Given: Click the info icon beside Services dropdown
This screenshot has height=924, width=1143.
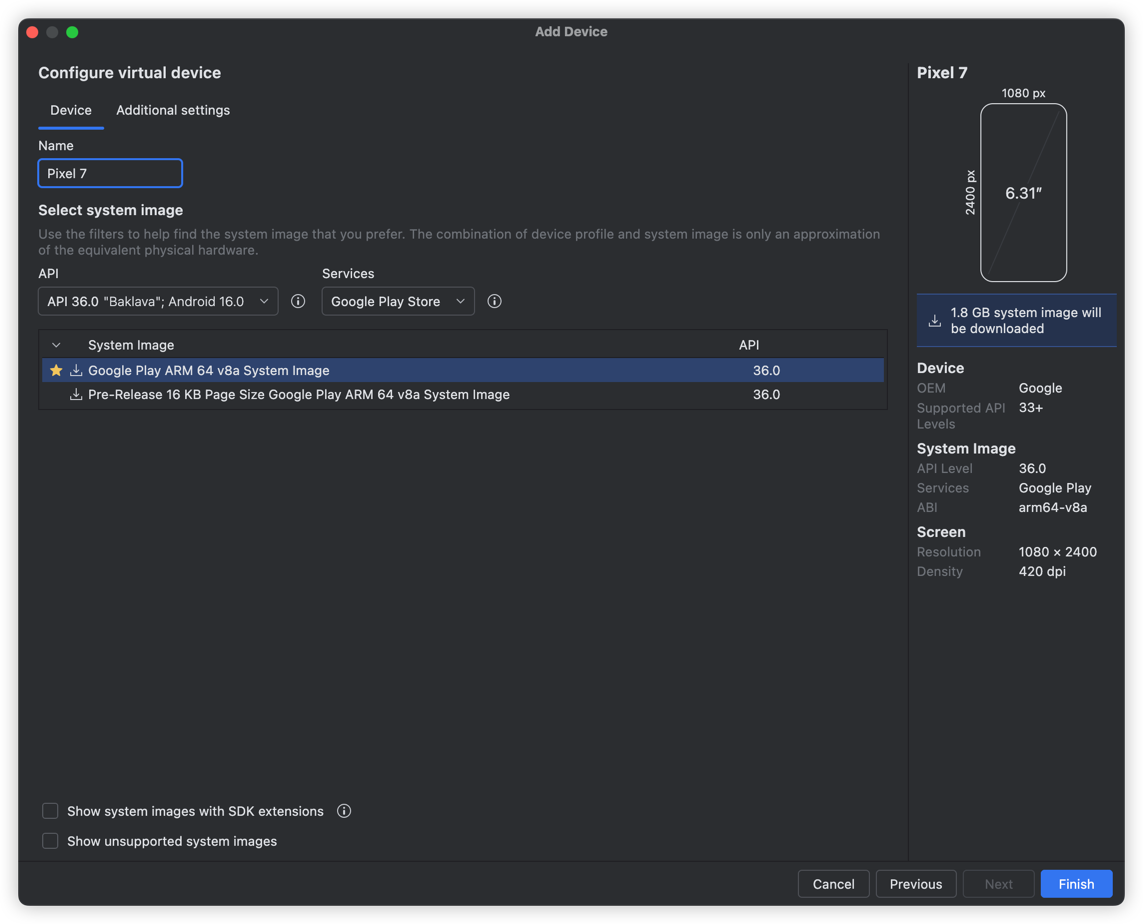Looking at the screenshot, I should (494, 301).
